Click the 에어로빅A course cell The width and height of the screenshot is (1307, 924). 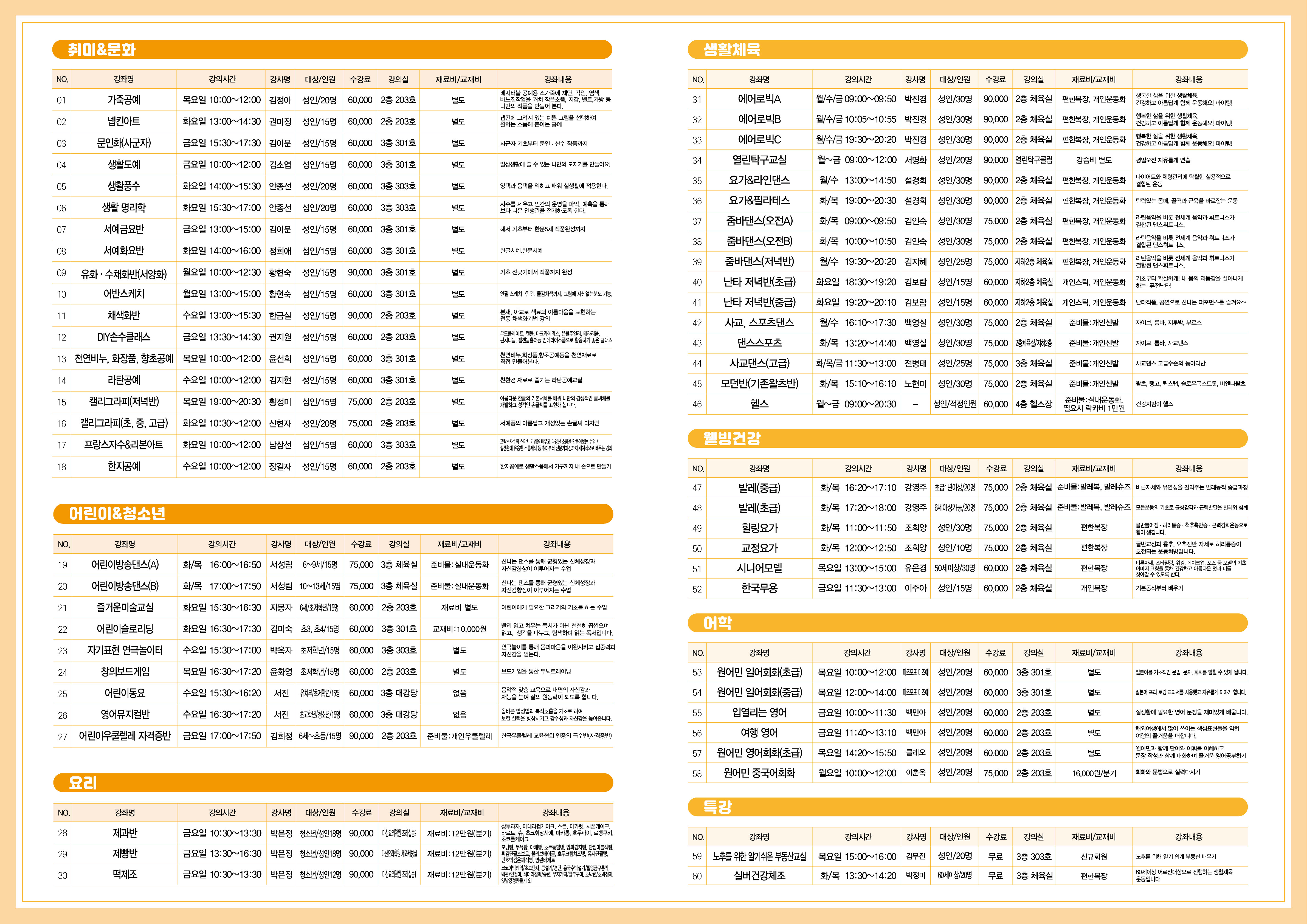[759, 99]
